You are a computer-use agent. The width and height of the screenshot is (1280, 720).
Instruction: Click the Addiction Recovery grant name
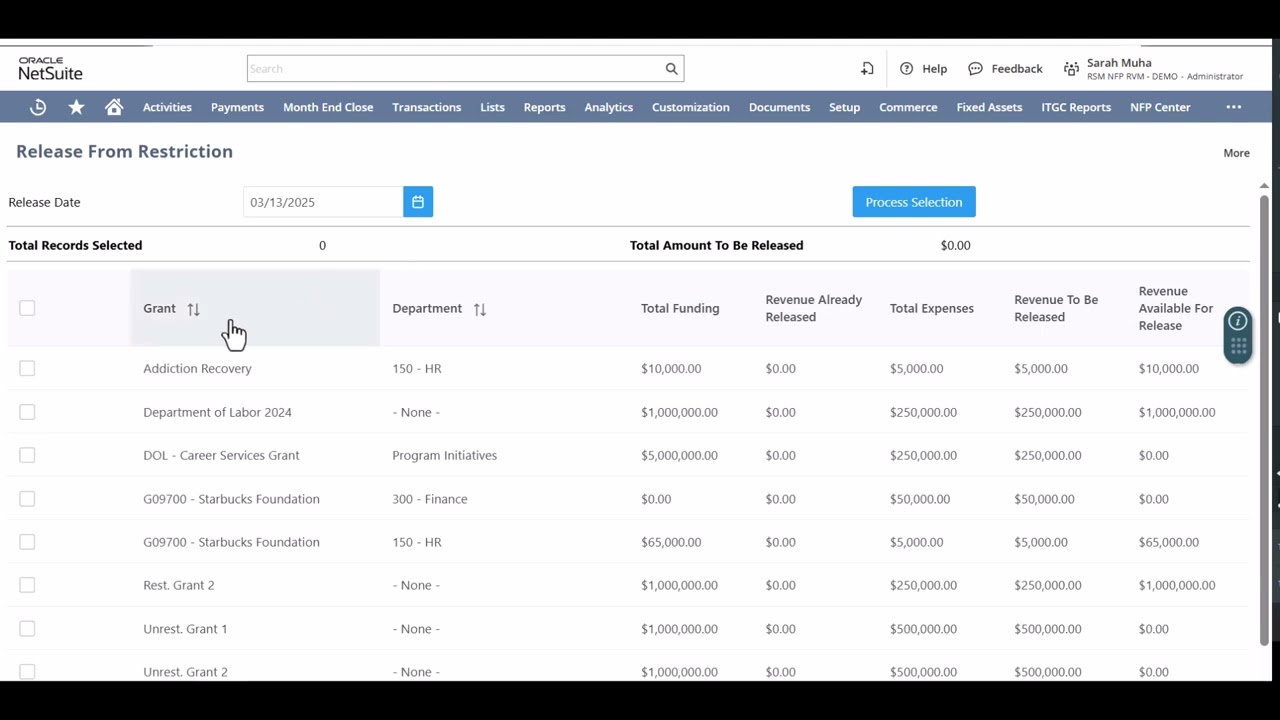pyautogui.click(x=197, y=369)
